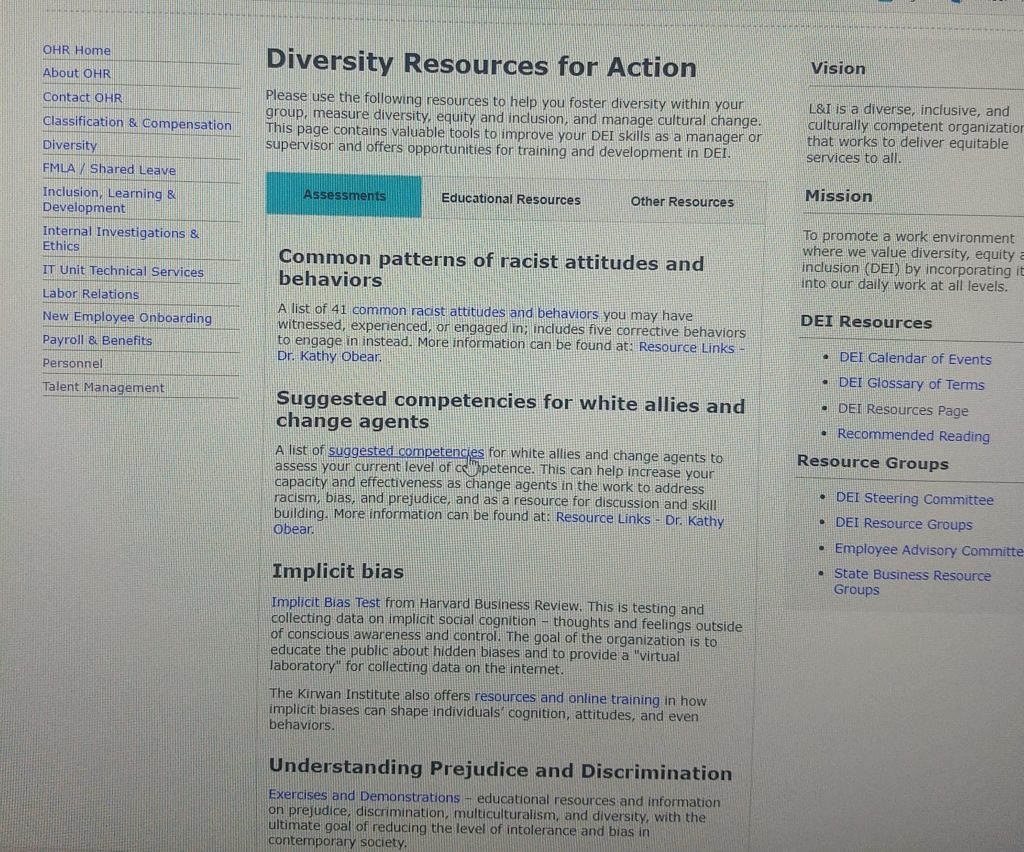Open the New Employee Onboarding page
1024x852 pixels.
127,317
